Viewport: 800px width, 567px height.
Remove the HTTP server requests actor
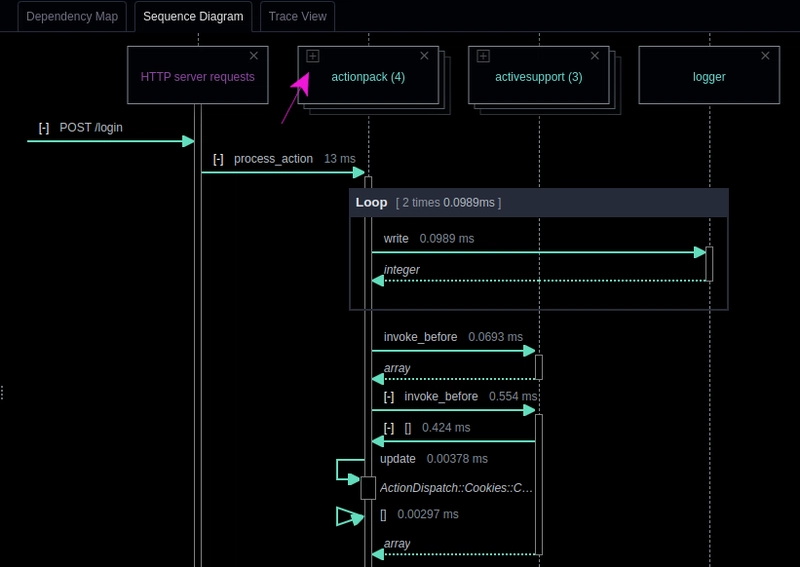pos(254,56)
